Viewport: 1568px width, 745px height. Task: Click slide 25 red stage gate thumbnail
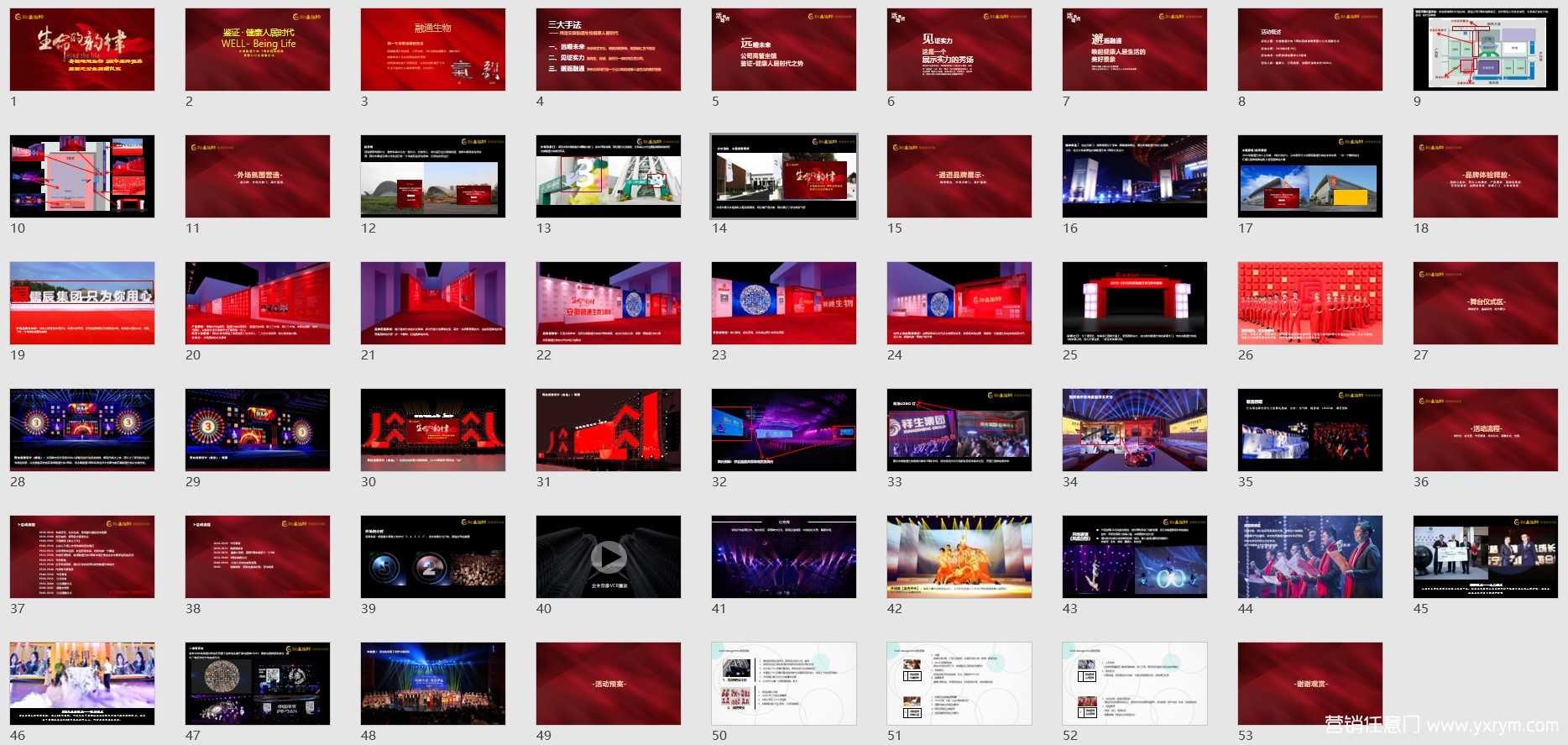click(x=1135, y=303)
